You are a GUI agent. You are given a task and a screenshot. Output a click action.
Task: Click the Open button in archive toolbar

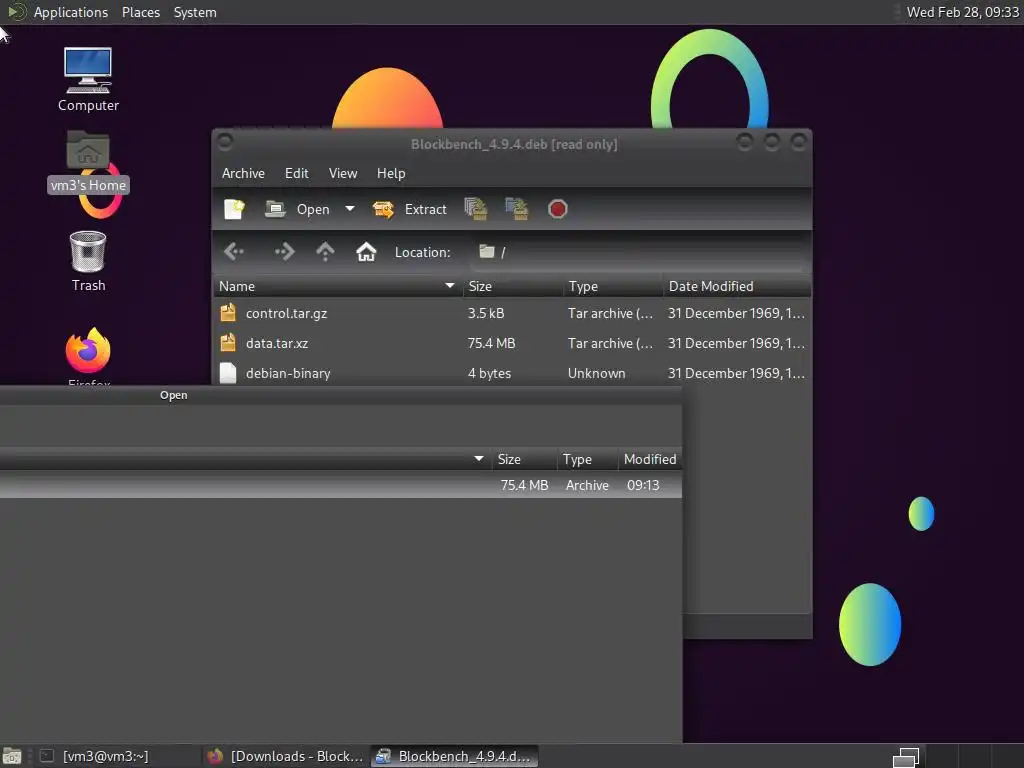point(297,209)
